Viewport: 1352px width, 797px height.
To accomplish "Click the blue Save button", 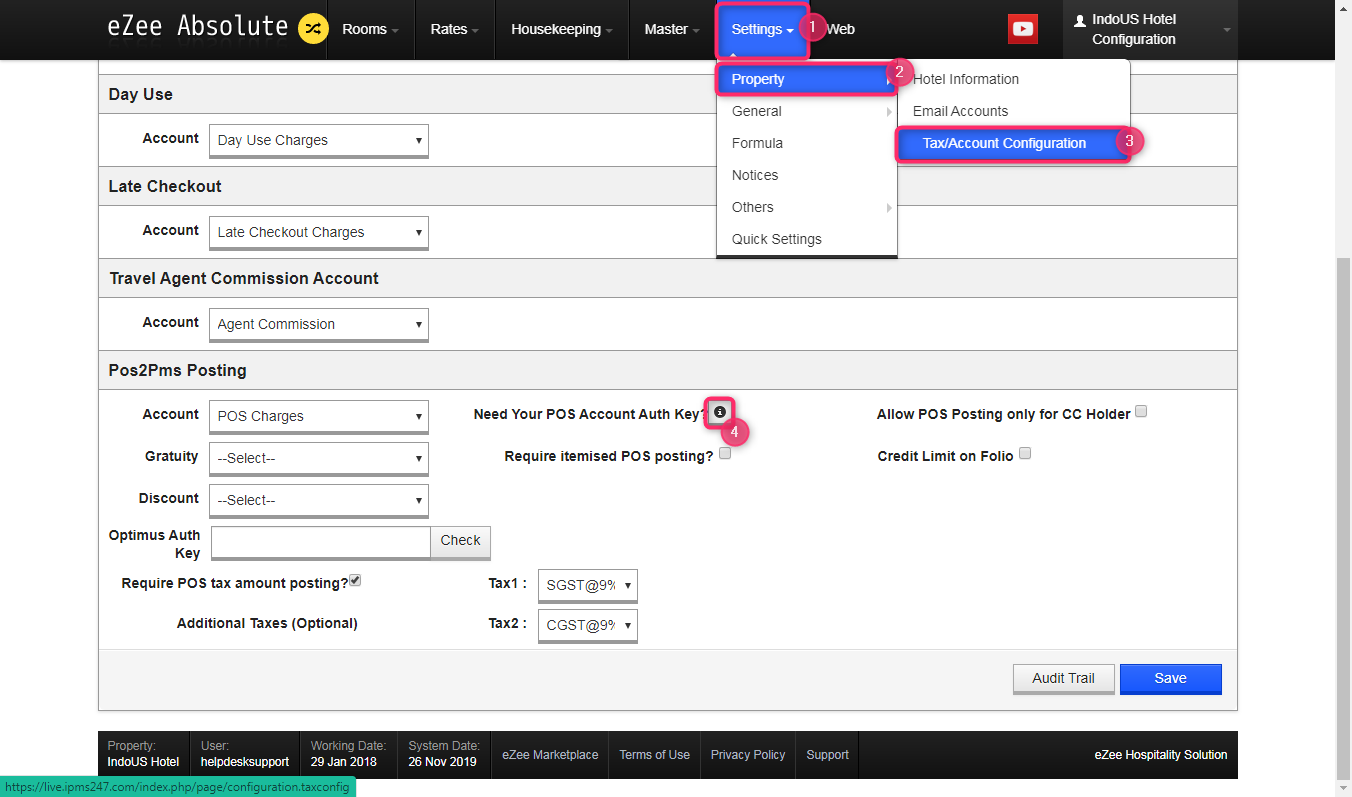I will click(1171, 678).
